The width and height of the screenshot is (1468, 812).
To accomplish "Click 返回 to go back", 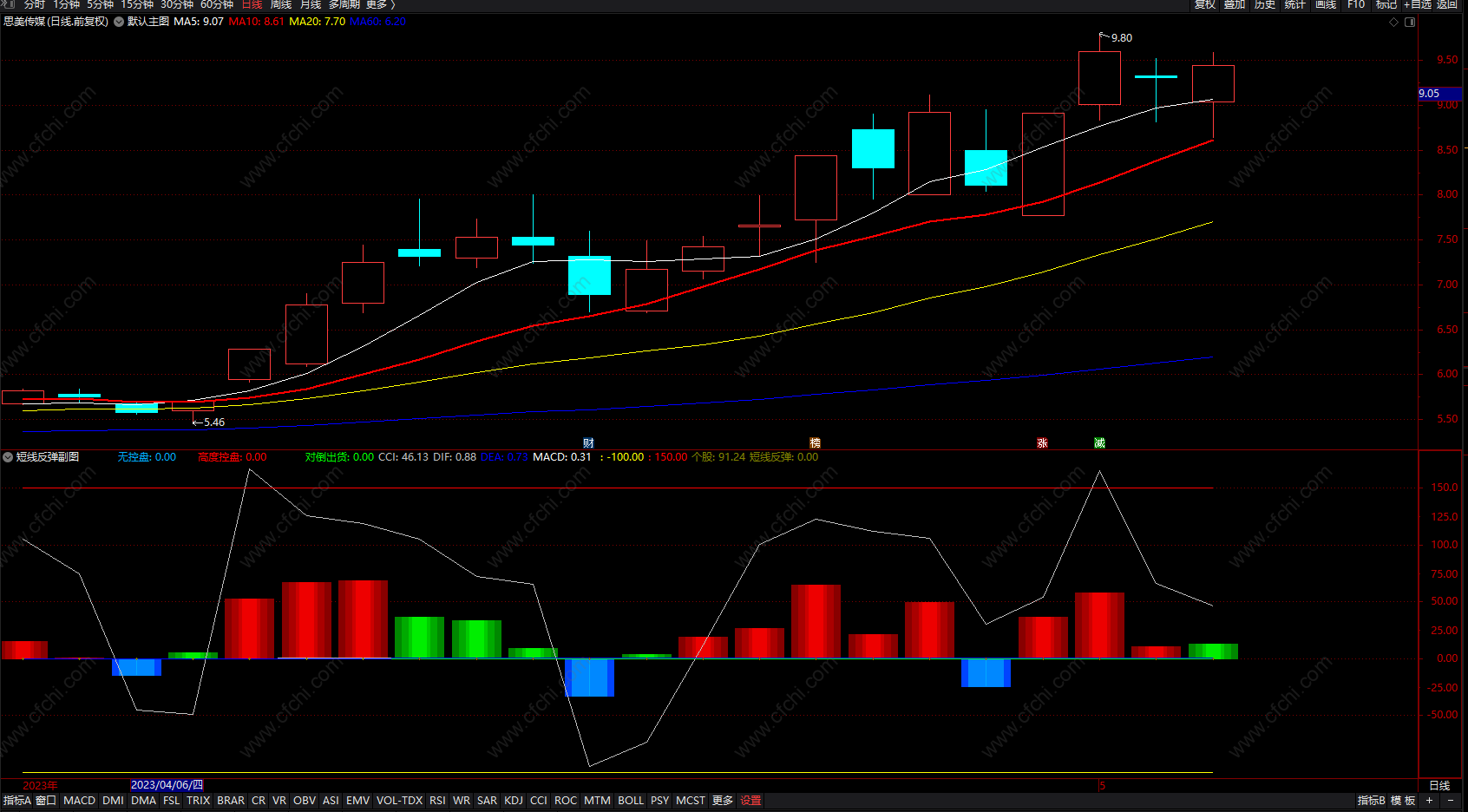I will (x=1447, y=4).
